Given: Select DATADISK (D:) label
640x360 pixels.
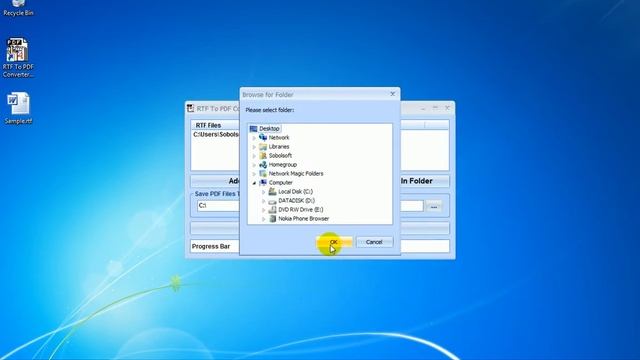Looking at the screenshot, I should tap(296, 200).
